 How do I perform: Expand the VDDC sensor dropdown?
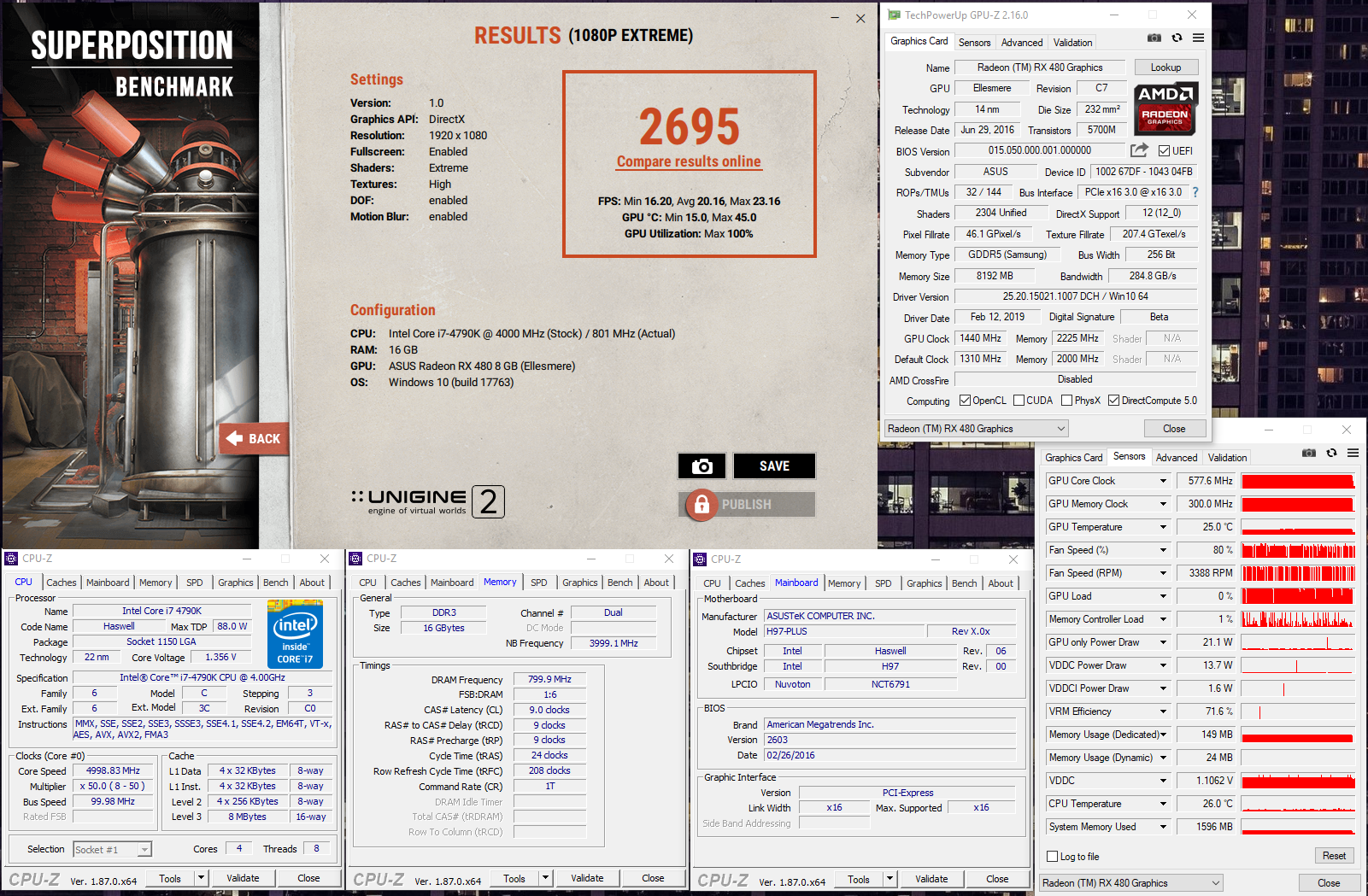[x=1163, y=781]
